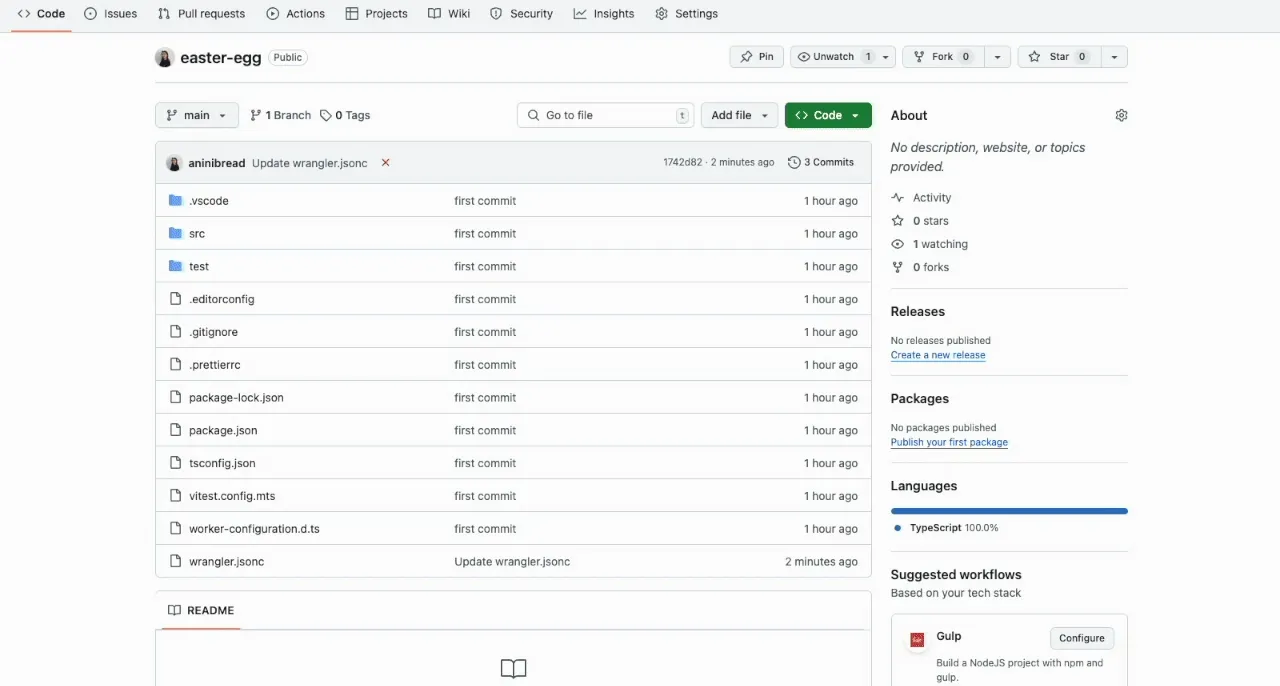Click the Go to file search field

[x=604, y=115]
